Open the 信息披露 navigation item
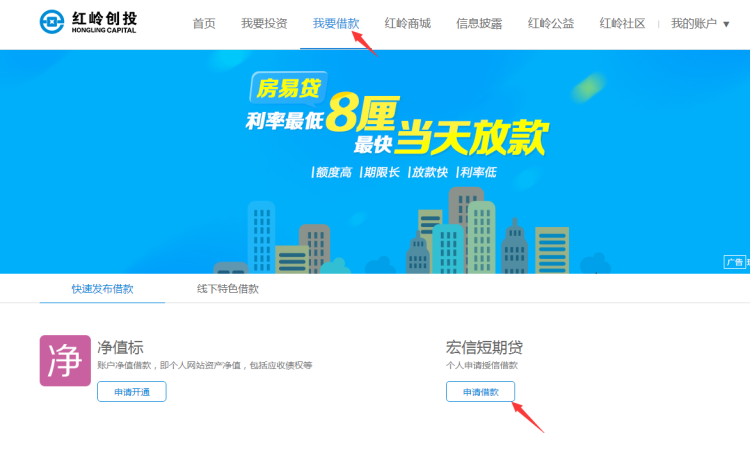This screenshot has width=750, height=449. (479, 23)
